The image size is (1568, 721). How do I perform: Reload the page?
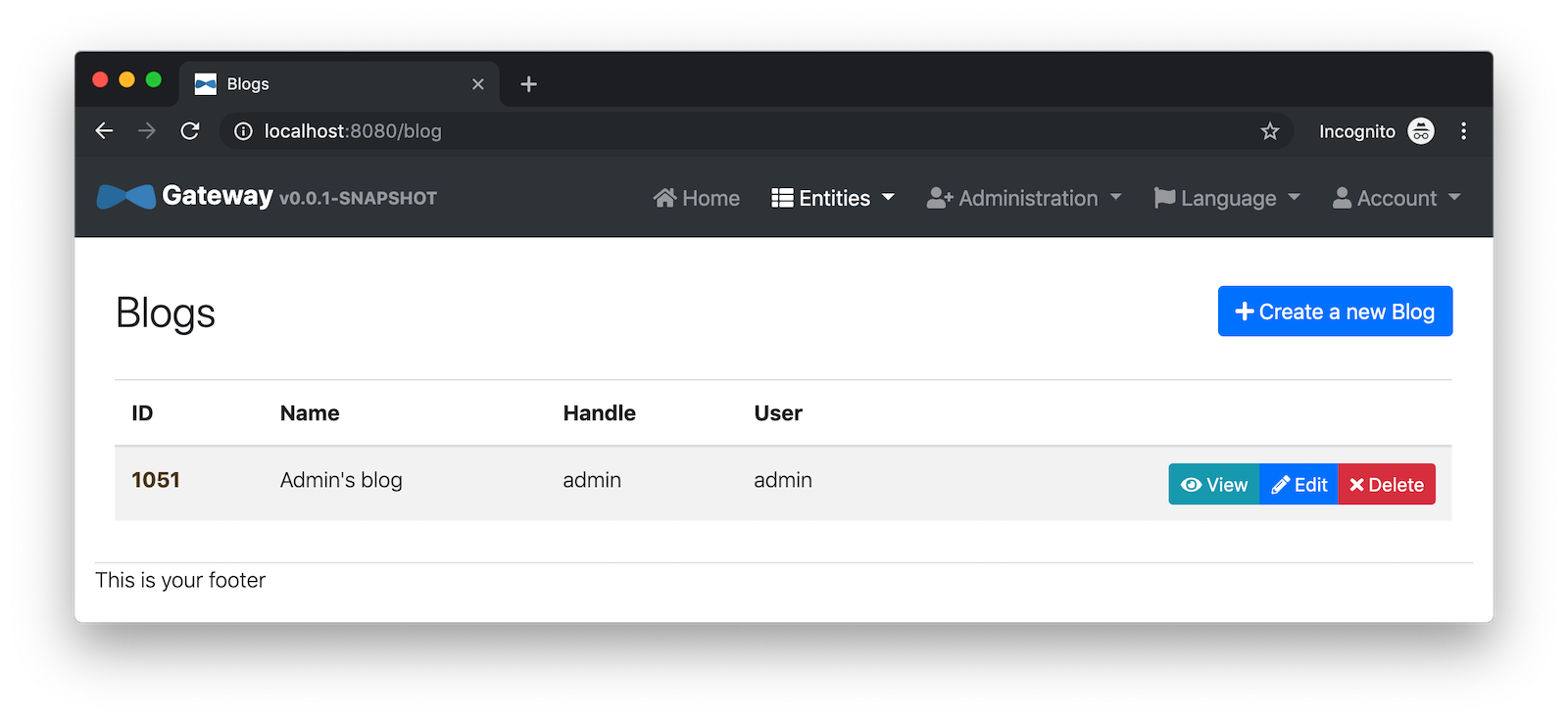pyautogui.click(x=190, y=131)
